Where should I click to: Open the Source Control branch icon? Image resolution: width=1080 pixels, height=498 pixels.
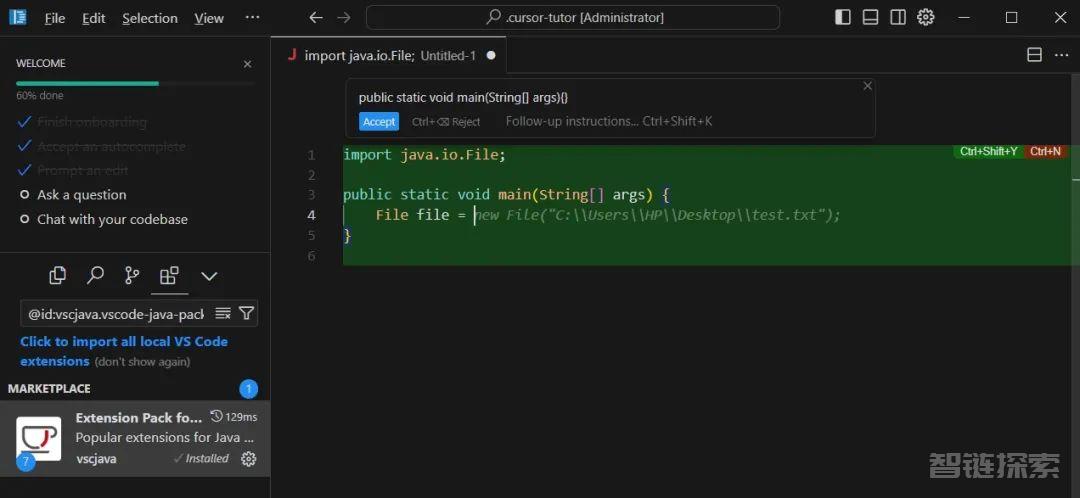(x=132, y=275)
